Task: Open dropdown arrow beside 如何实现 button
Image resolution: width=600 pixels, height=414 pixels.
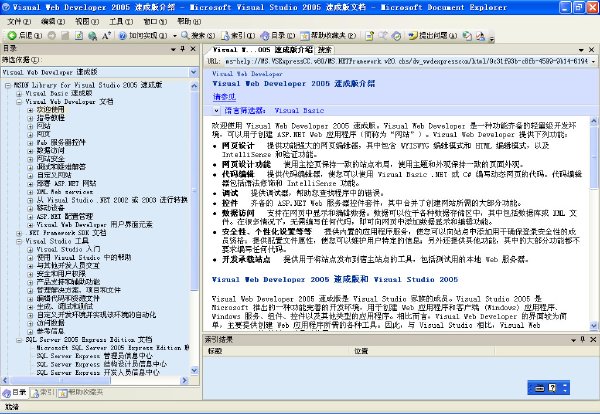Action: pyautogui.click(x=174, y=36)
